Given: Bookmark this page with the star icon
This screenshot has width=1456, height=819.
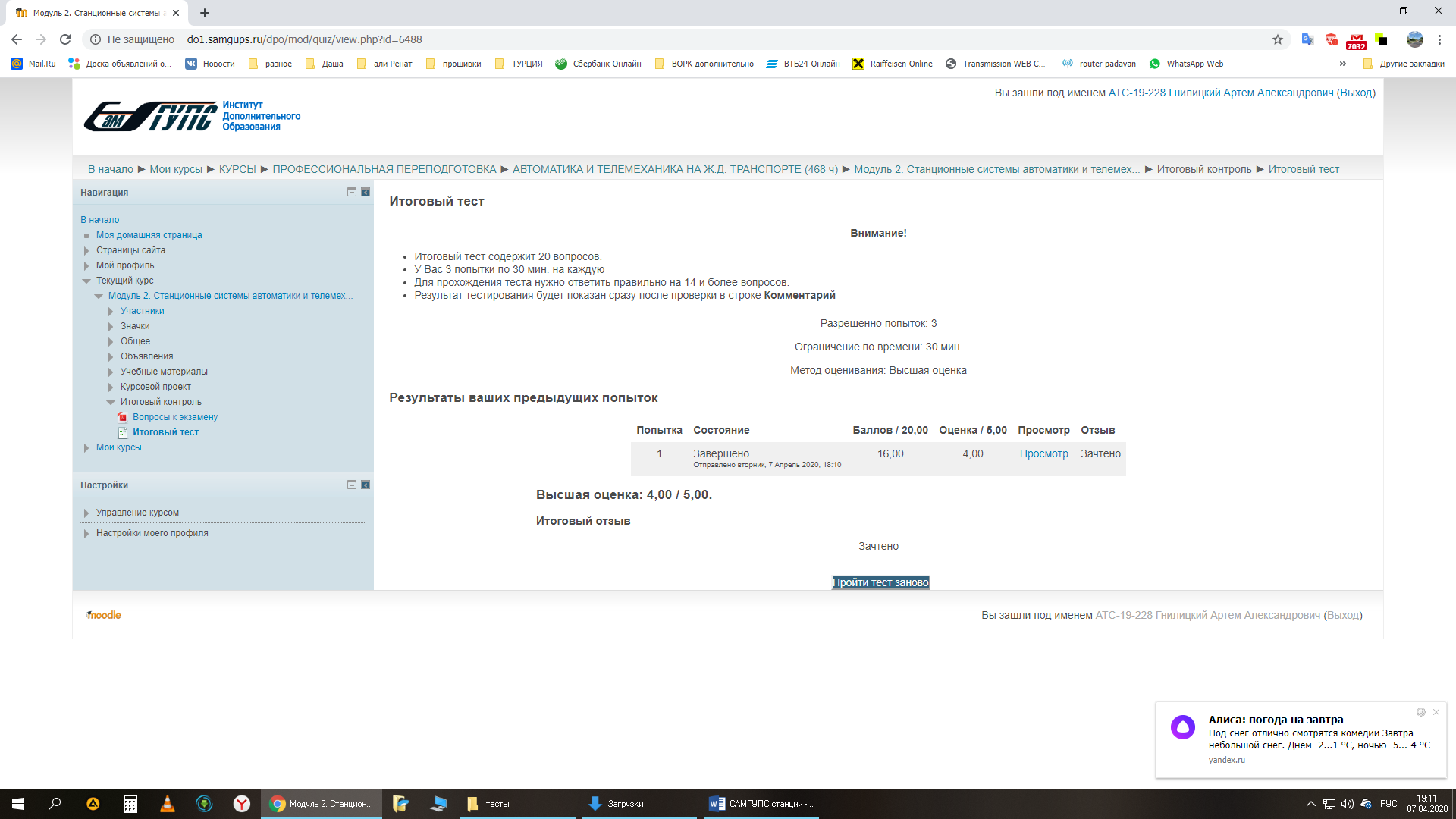Looking at the screenshot, I should pos(1278,39).
